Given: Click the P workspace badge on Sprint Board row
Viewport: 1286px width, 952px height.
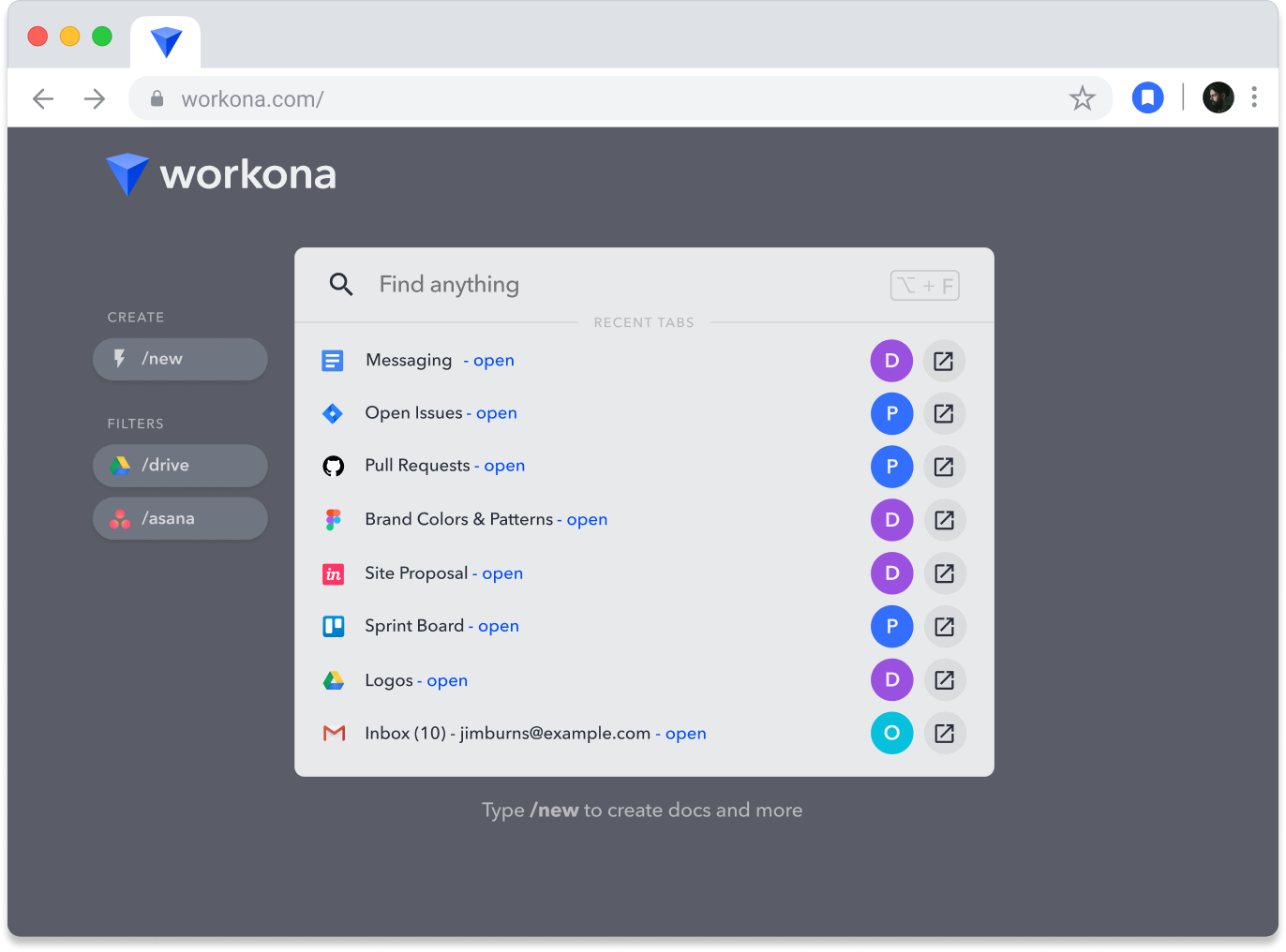Looking at the screenshot, I should click(x=892, y=627).
